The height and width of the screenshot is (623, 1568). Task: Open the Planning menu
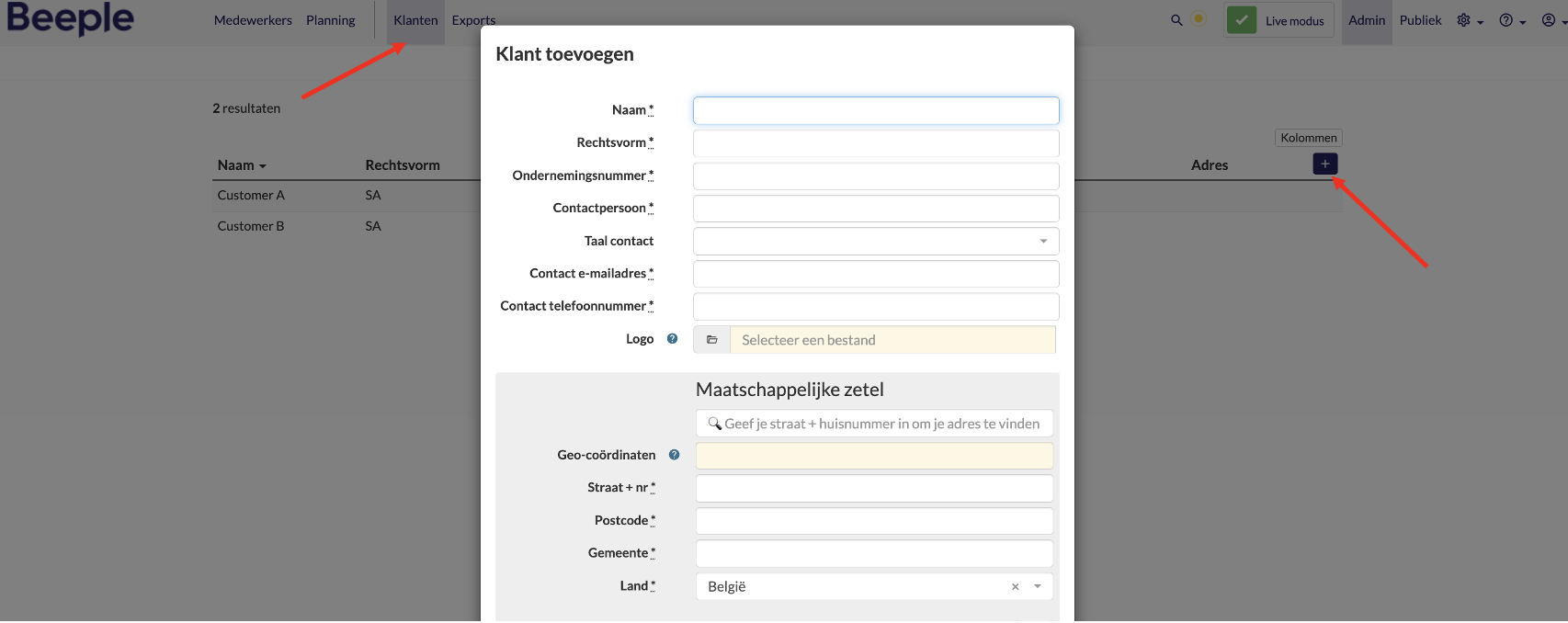click(331, 20)
